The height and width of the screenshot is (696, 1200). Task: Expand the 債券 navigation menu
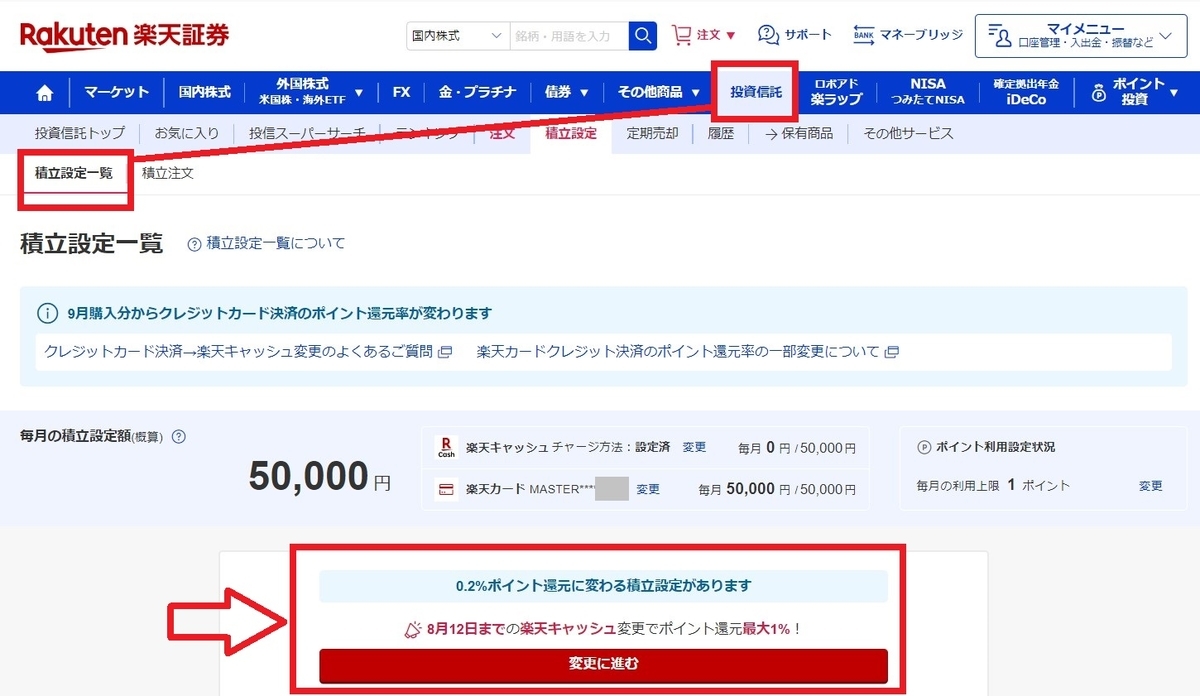tap(567, 92)
